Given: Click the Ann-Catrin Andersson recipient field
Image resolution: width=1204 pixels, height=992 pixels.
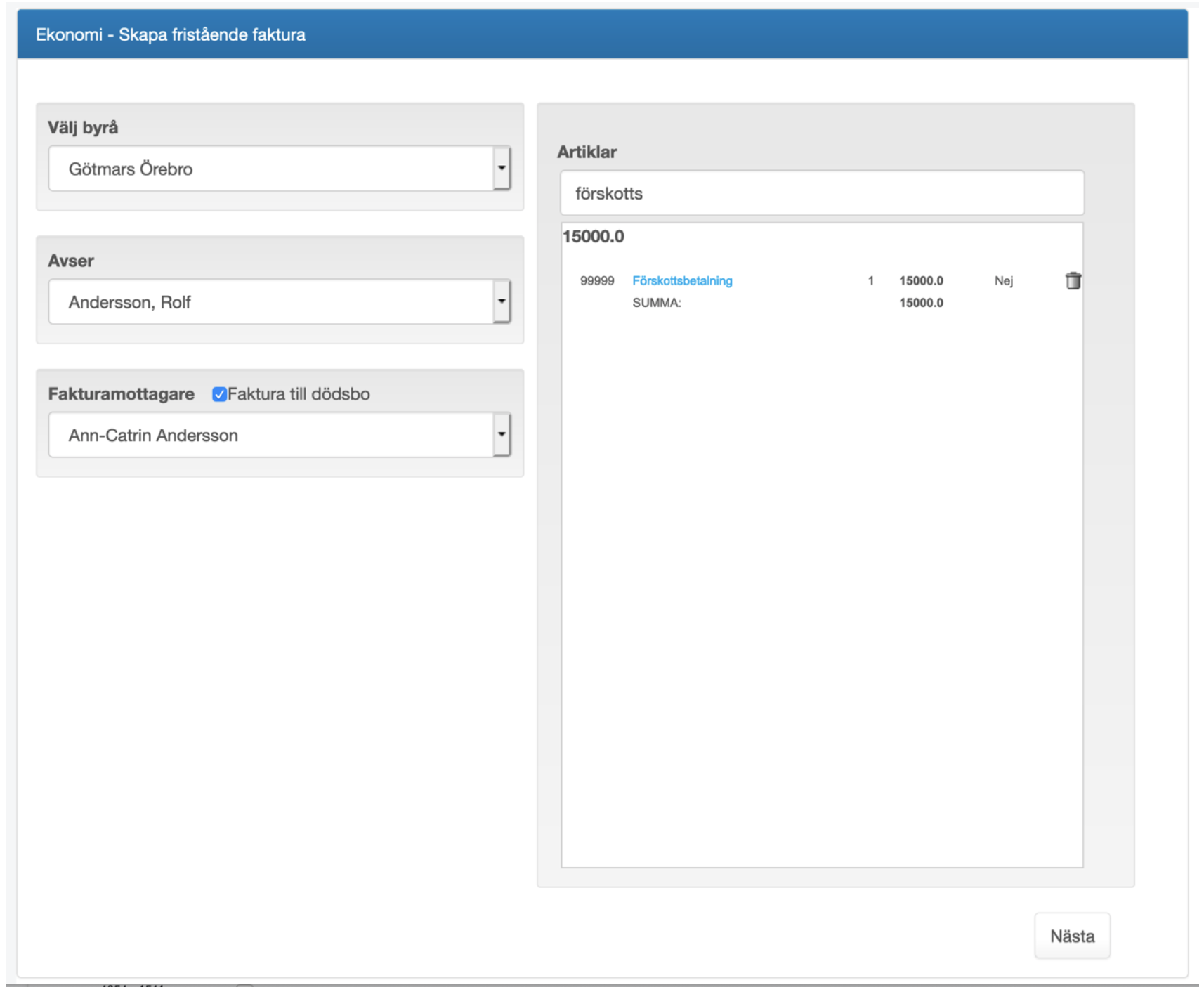Looking at the screenshot, I should coord(270,436).
